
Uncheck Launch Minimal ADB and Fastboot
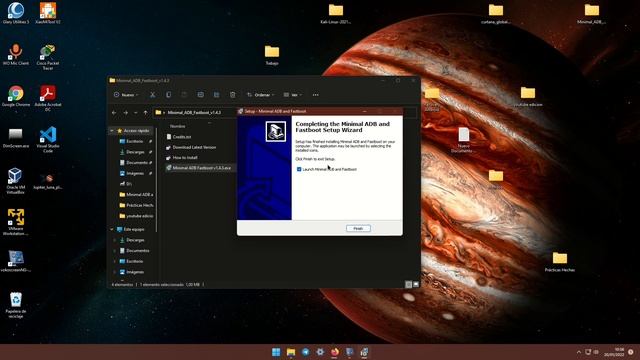(x=299, y=169)
